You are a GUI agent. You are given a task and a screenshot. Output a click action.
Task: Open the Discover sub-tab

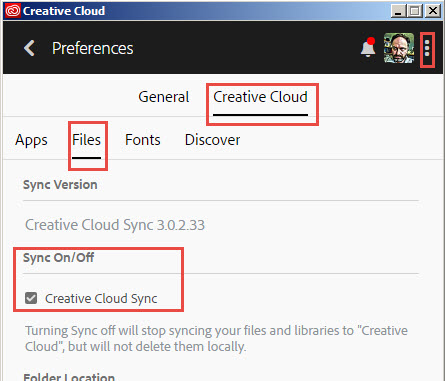point(212,140)
